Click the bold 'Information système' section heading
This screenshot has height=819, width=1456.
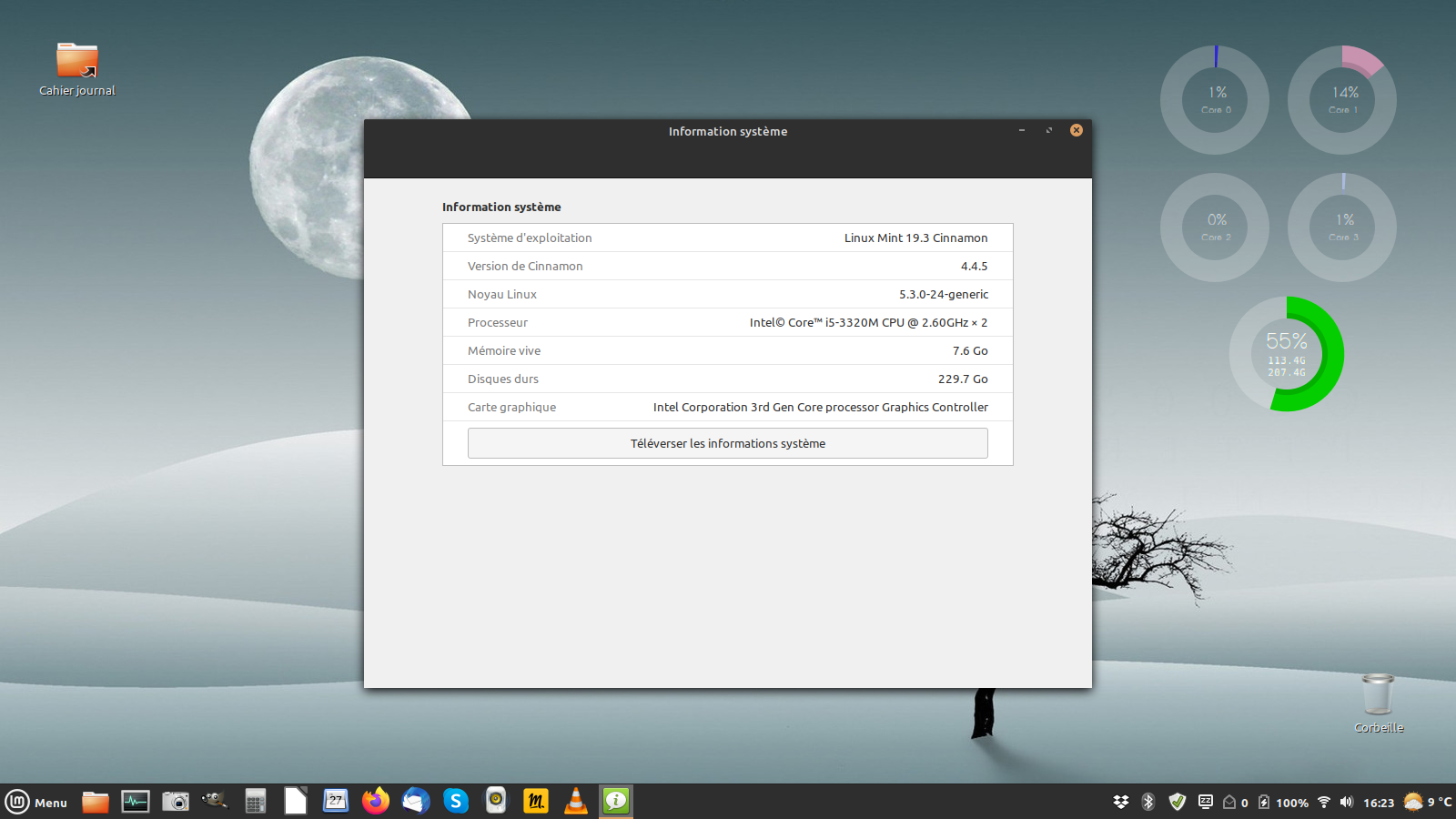tap(501, 207)
